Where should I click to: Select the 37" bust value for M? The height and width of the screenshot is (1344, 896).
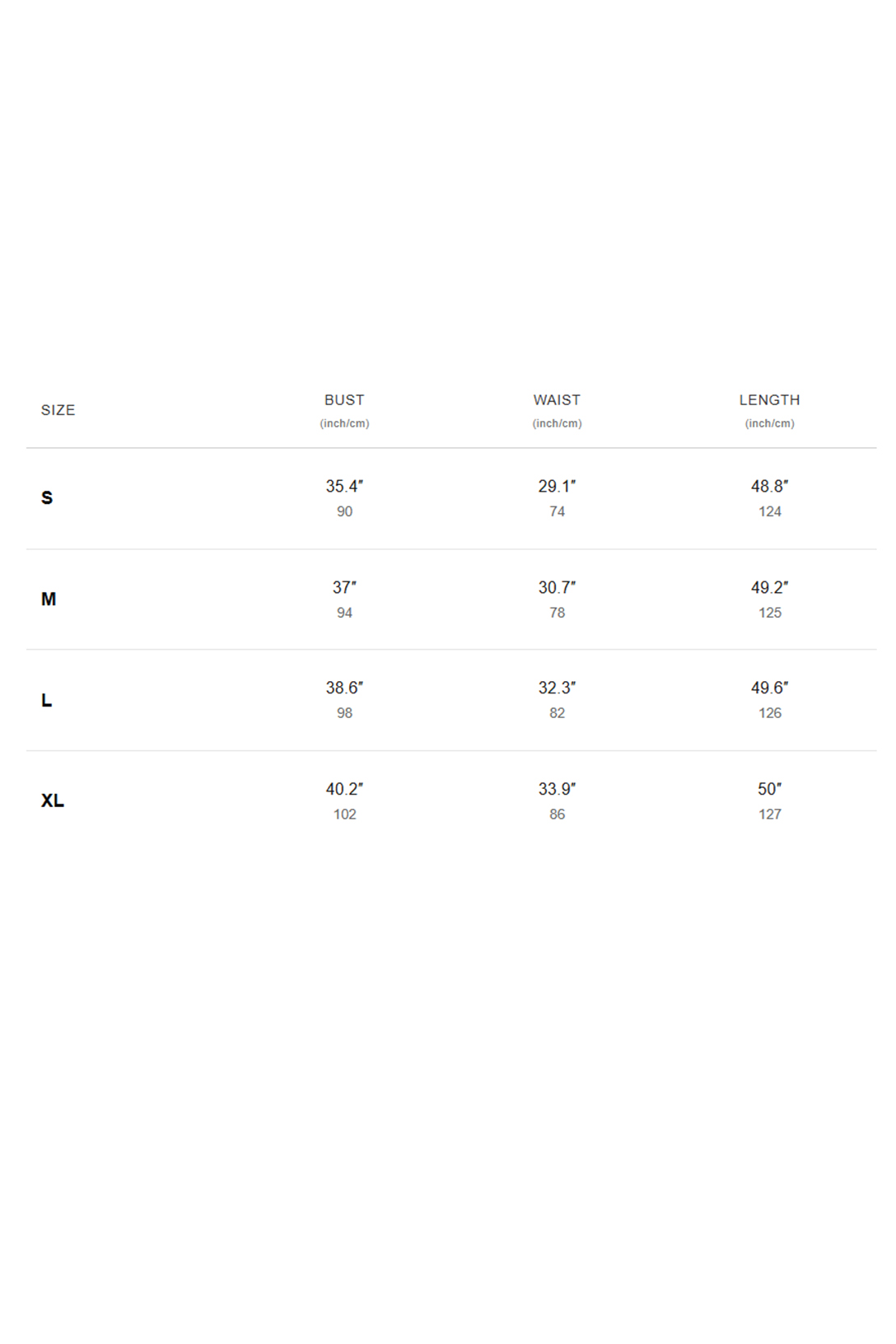click(x=344, y=587)
